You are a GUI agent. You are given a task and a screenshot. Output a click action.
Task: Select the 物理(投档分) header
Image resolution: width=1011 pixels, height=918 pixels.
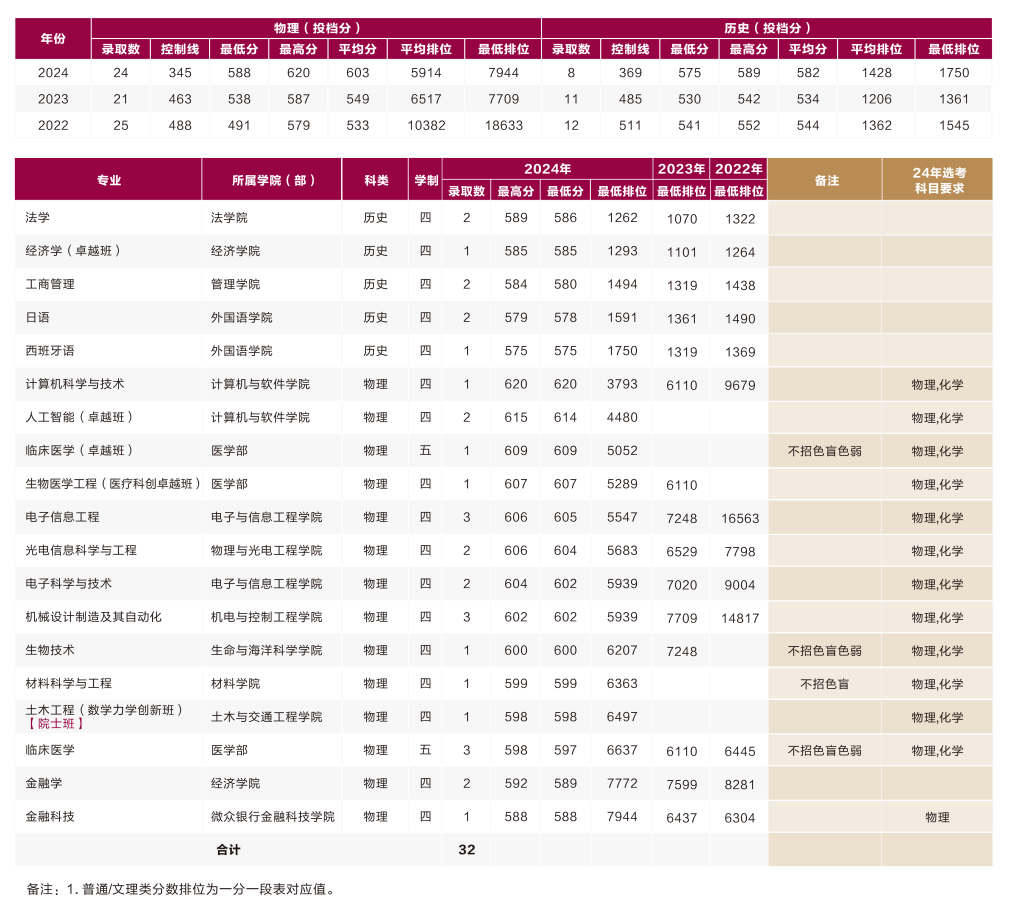click(317, 28)
